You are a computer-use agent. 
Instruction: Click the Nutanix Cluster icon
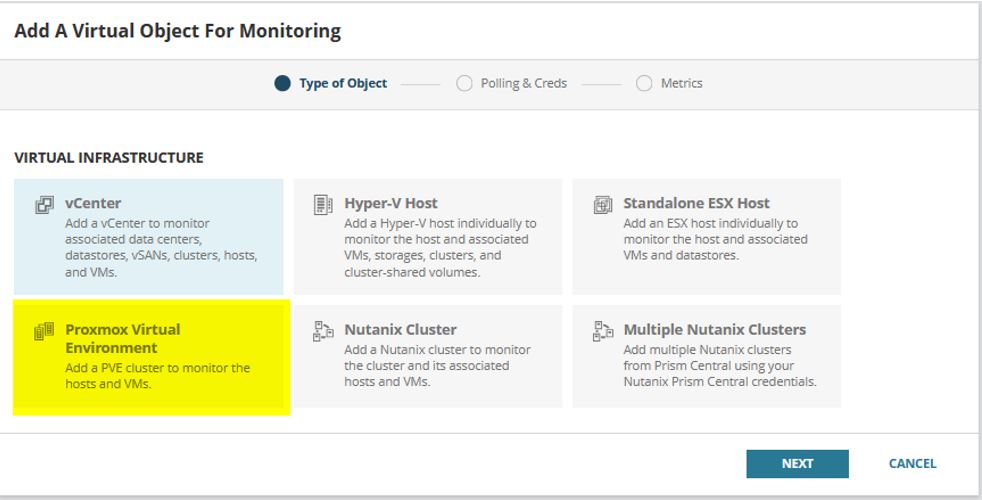click(x=323, y=331)
